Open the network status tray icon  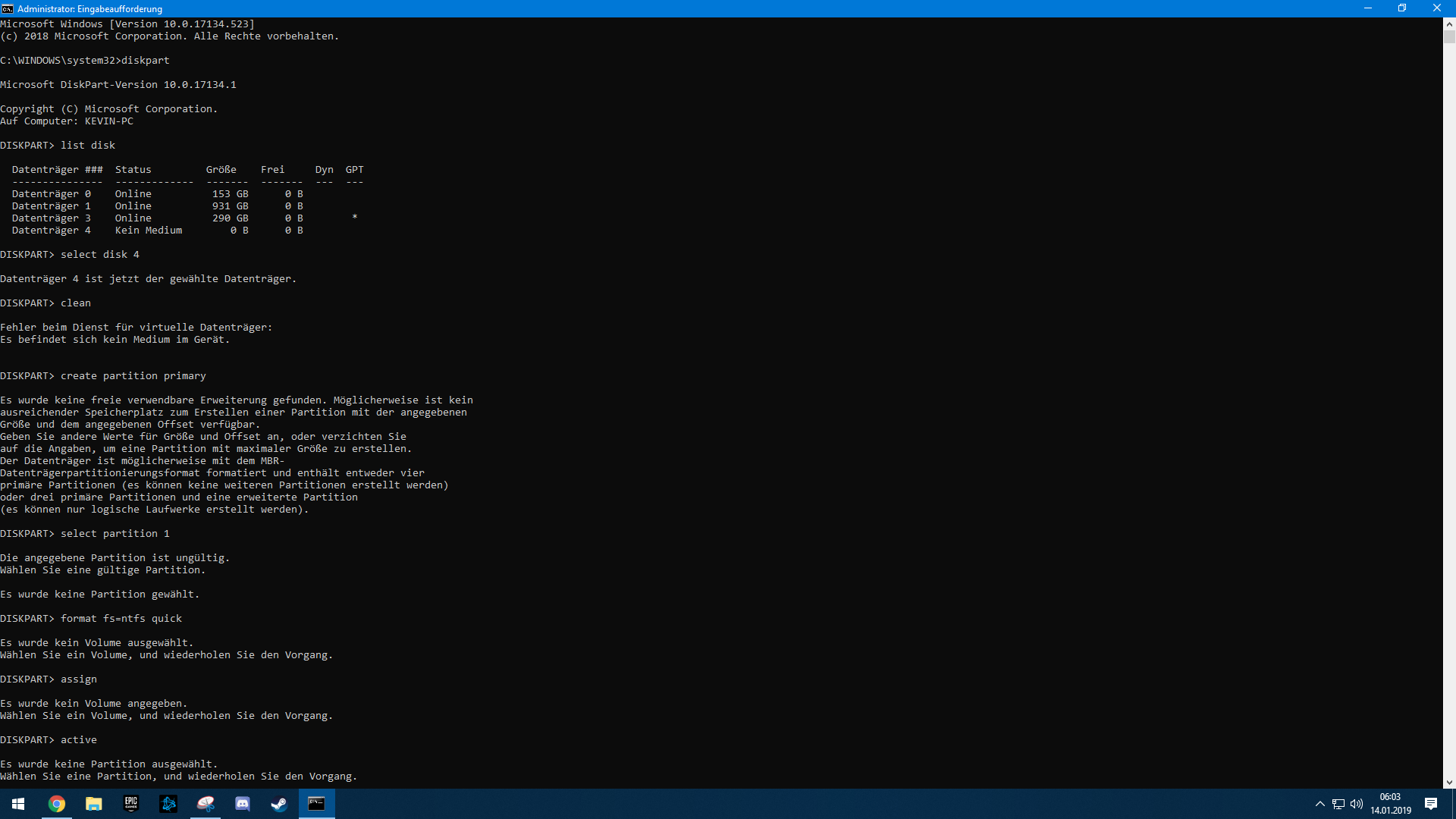(1338, 804)
